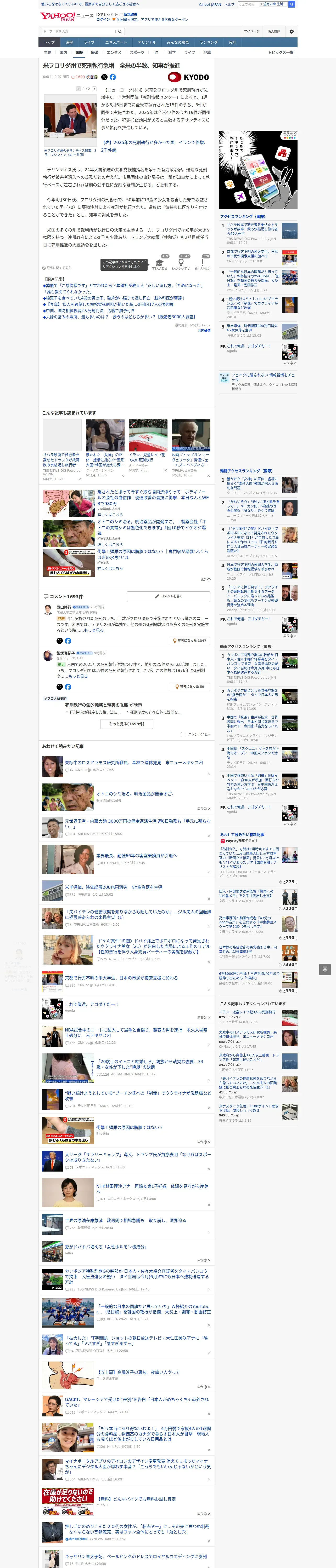
Task: Report this article via 記事に関する報告
Action: [57, 268]
